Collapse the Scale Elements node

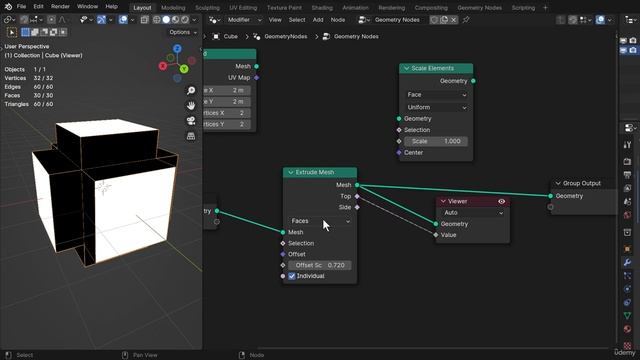407,68
